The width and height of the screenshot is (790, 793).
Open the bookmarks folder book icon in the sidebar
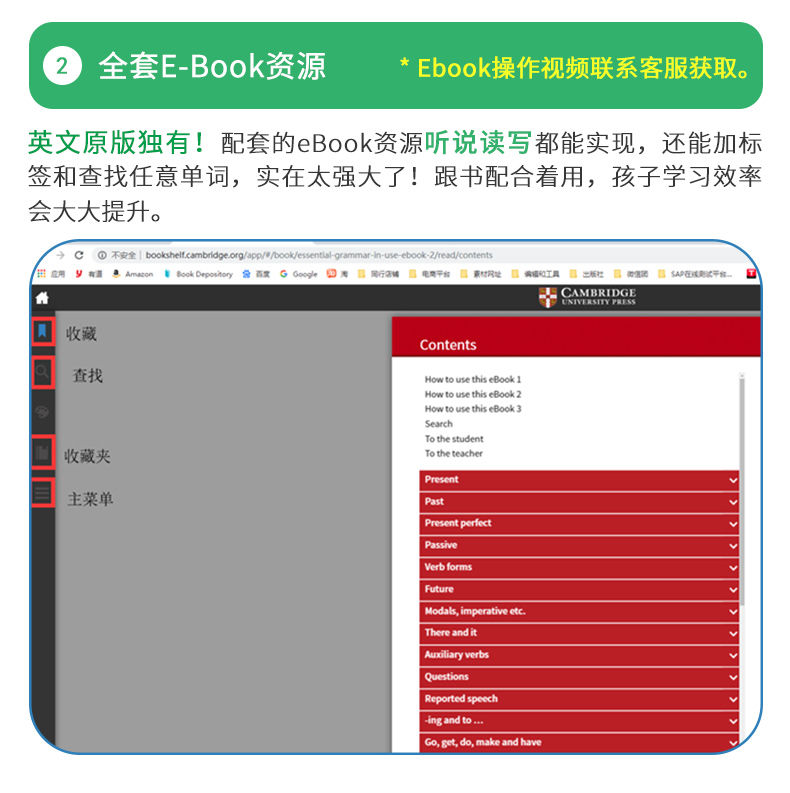[42, 452]
